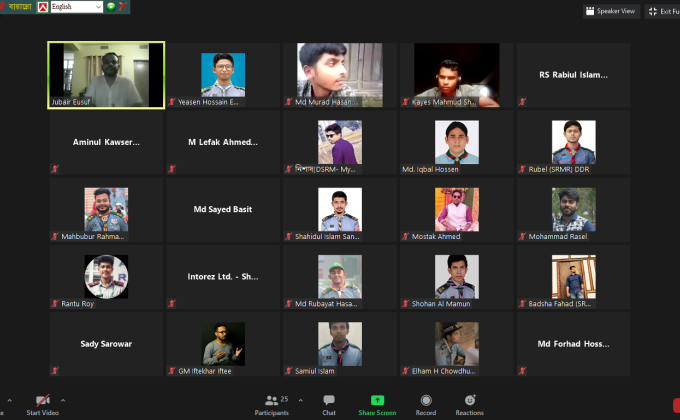Viewport: 680px width, 420px height.
Task: Click the green Share Screen icon
Action: click(x=377, y=400)
